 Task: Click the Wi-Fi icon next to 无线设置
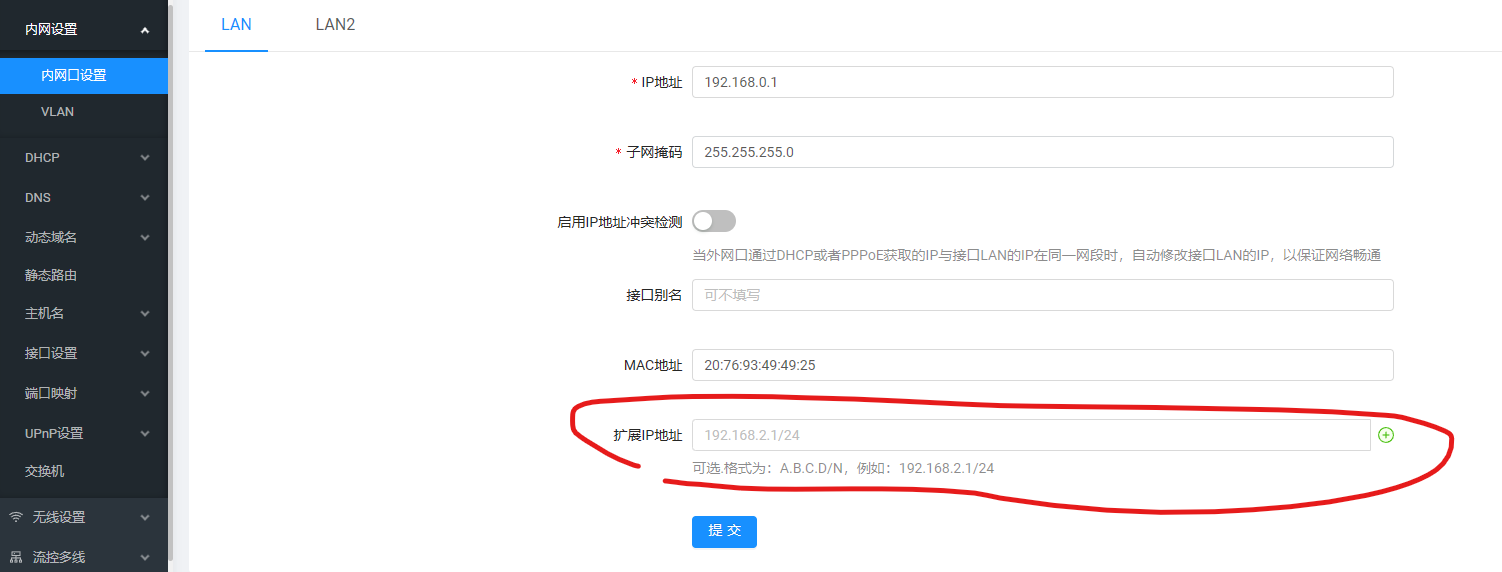coord(16,517)
